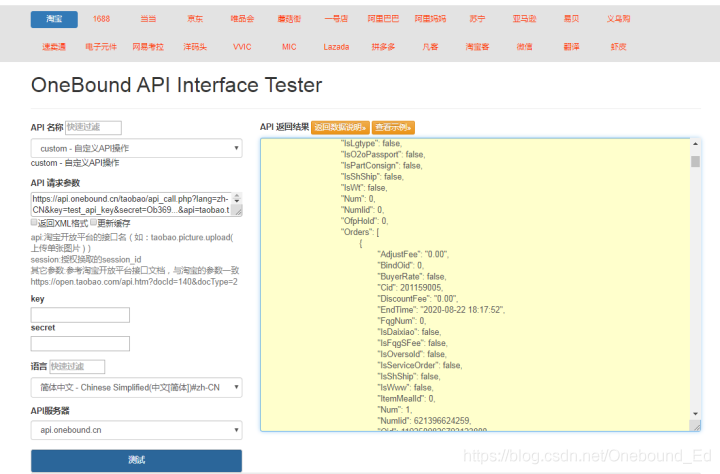Open the custom API name dropdown
This screenshot has width=720, height=474.
136,148
